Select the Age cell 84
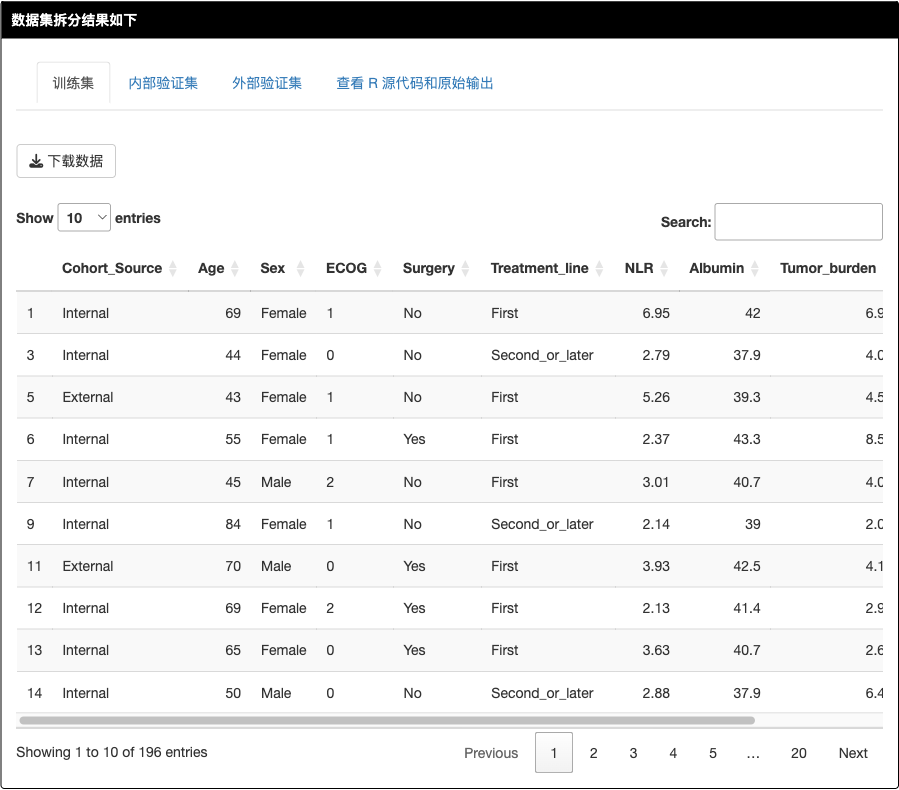This screenshot has height=790, width=899. [233, 524]
